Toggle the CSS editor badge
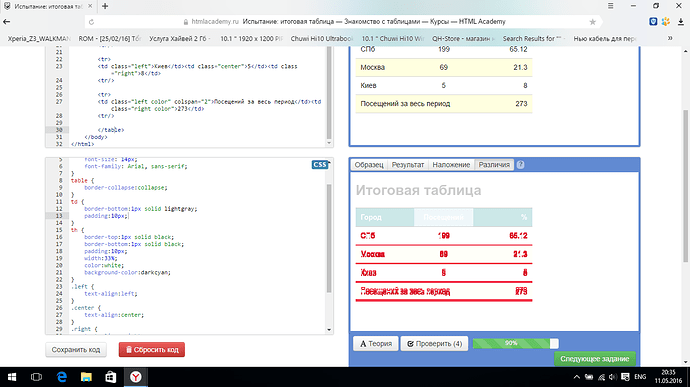 tap(320, 165)
